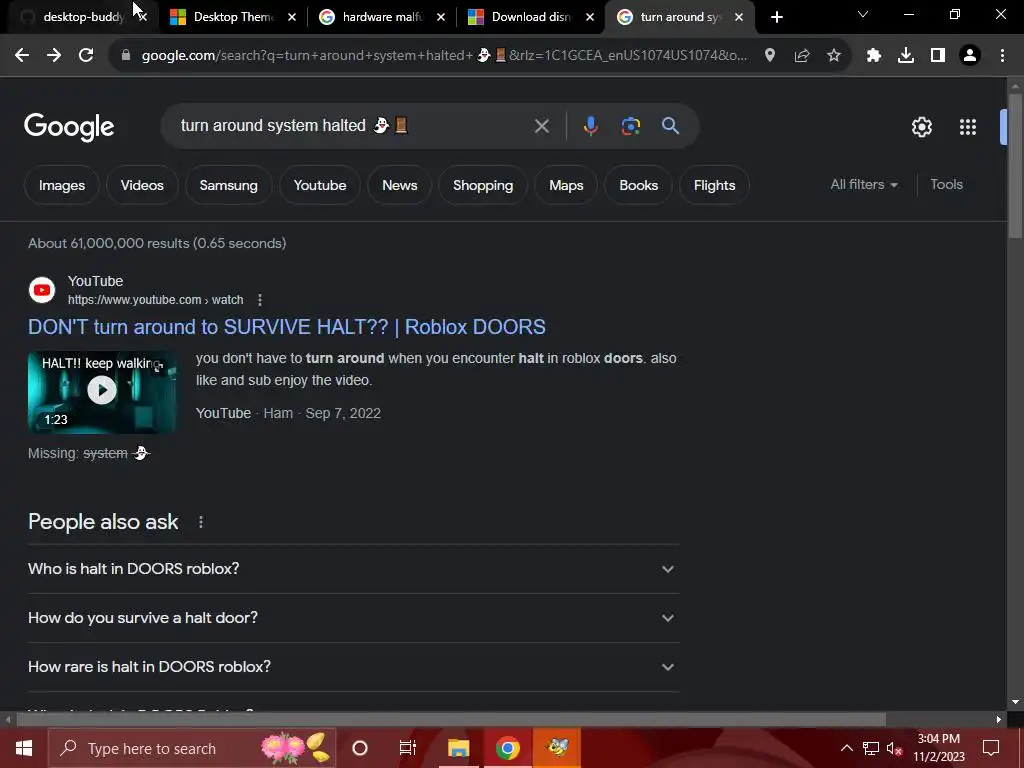The height and width of the screenshot is (768, 1024).
Task: Toggle the Chrome side panel icon
Action: coord(938,56)
